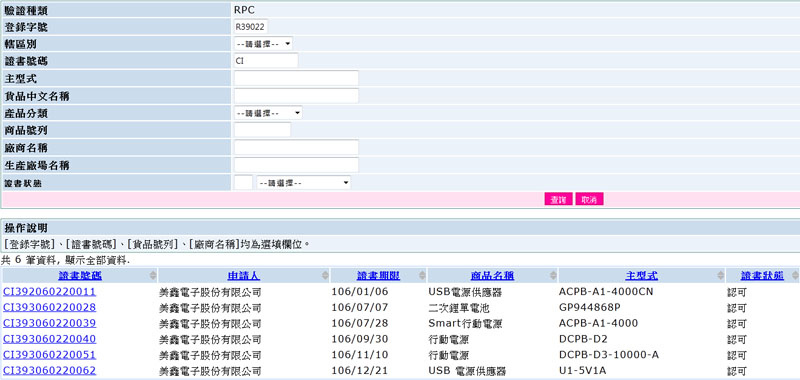Open certificate CI393060220051
The image size is (800, 380).
(49, 355)
